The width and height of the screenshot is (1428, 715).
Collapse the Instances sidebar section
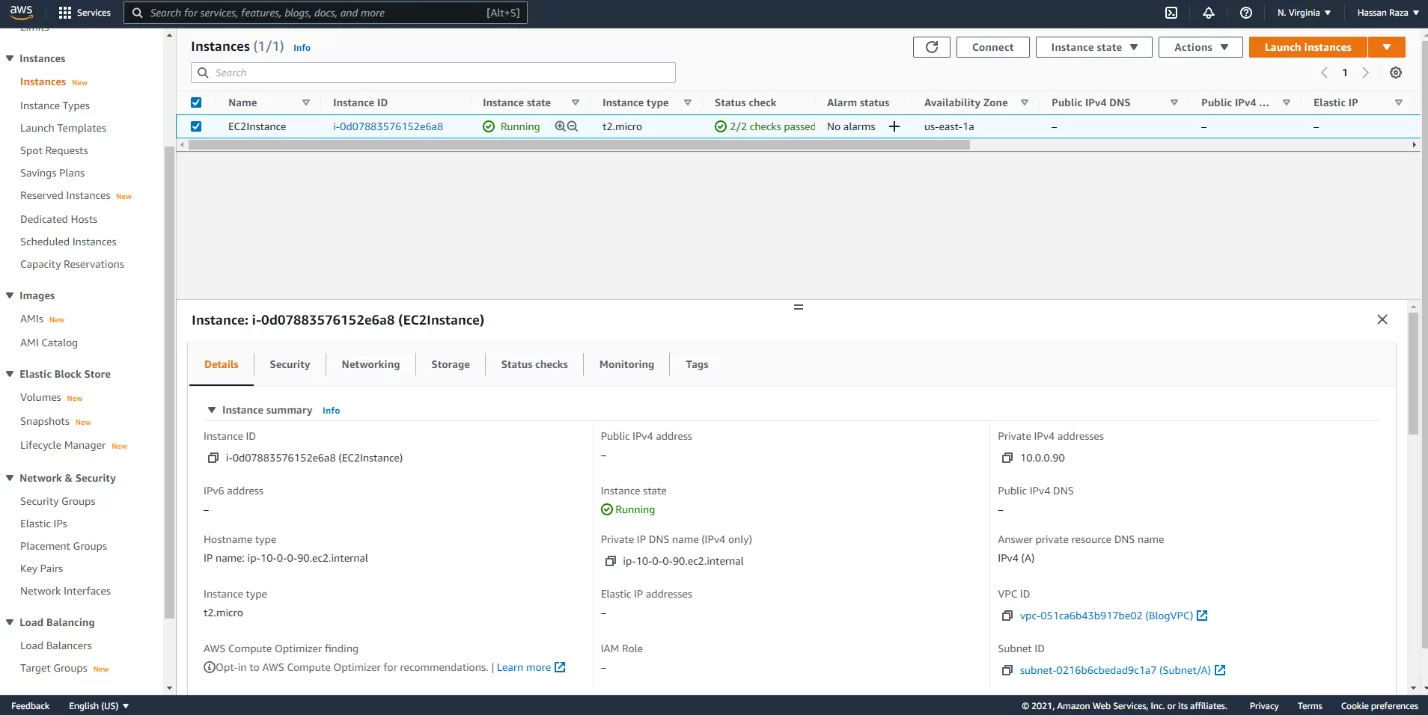10,58
